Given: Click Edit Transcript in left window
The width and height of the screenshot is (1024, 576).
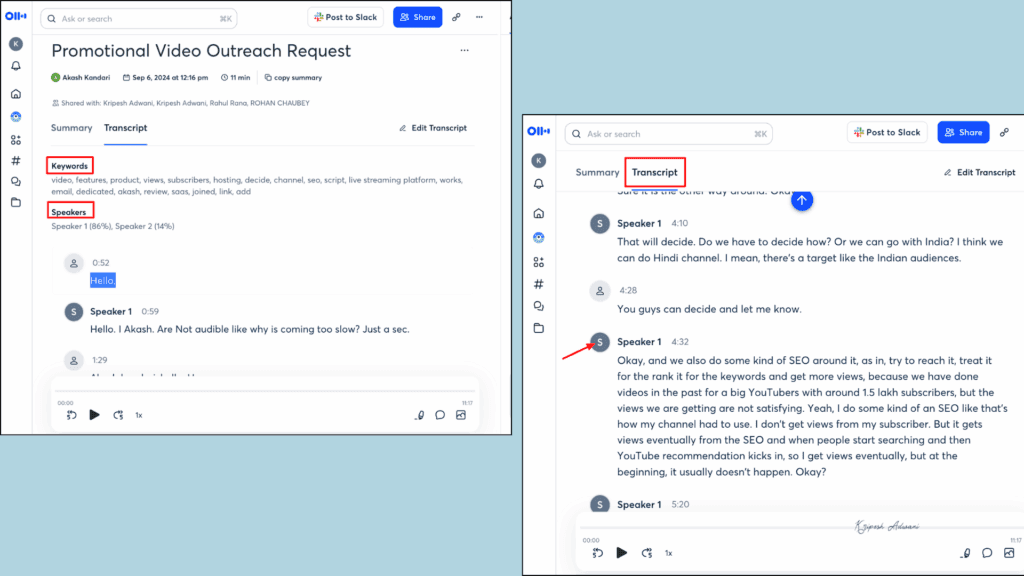Looking at the screenshot, I should (x=433, y=128).
